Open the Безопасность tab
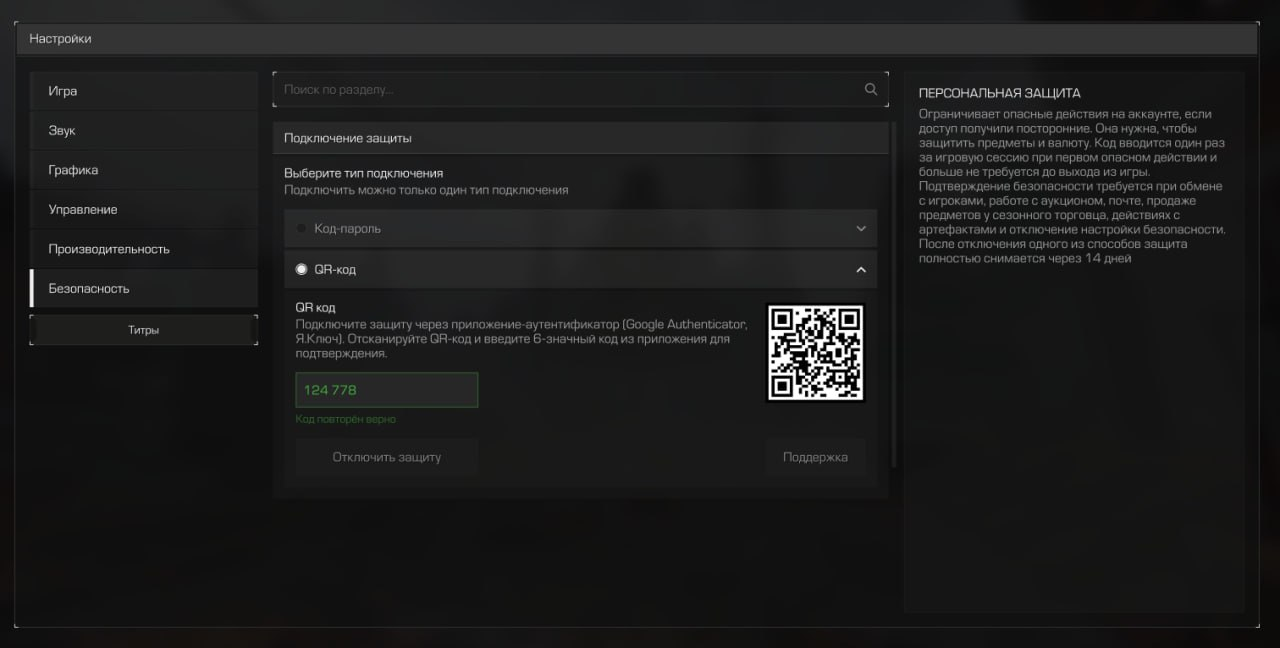Viewport: 1280px width, 648px height. click(144, 288)
